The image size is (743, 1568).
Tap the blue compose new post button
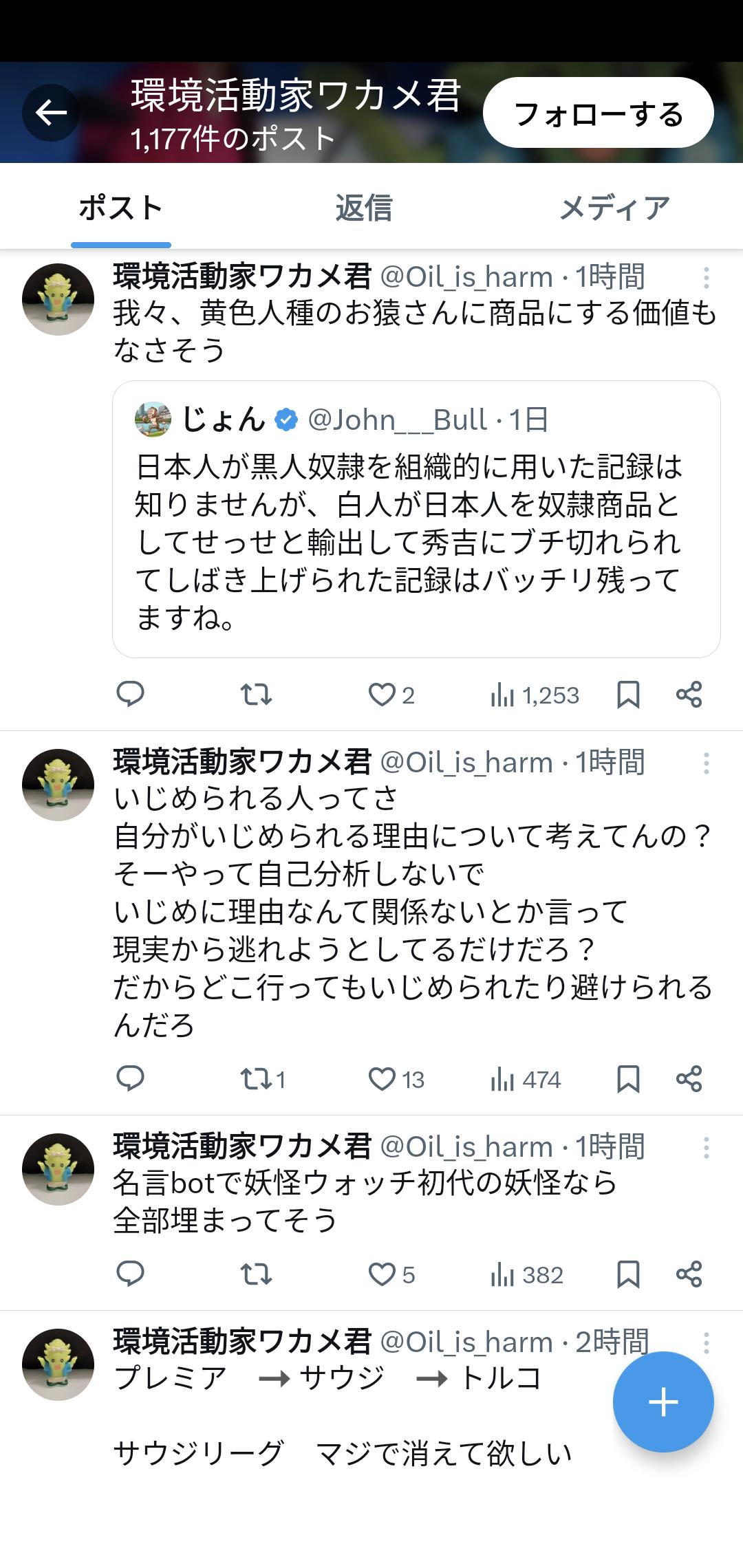click(x=663, y=1402)
